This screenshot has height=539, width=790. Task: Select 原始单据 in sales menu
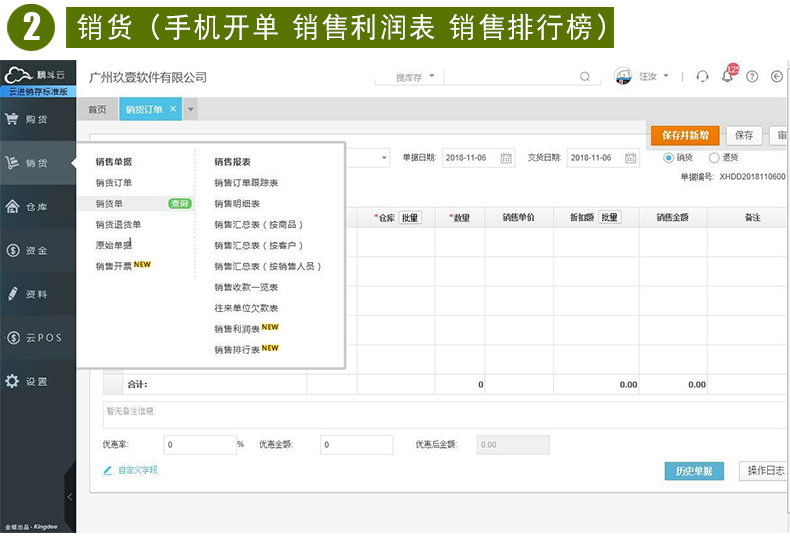pyautogui.click(x=114, y=245)
